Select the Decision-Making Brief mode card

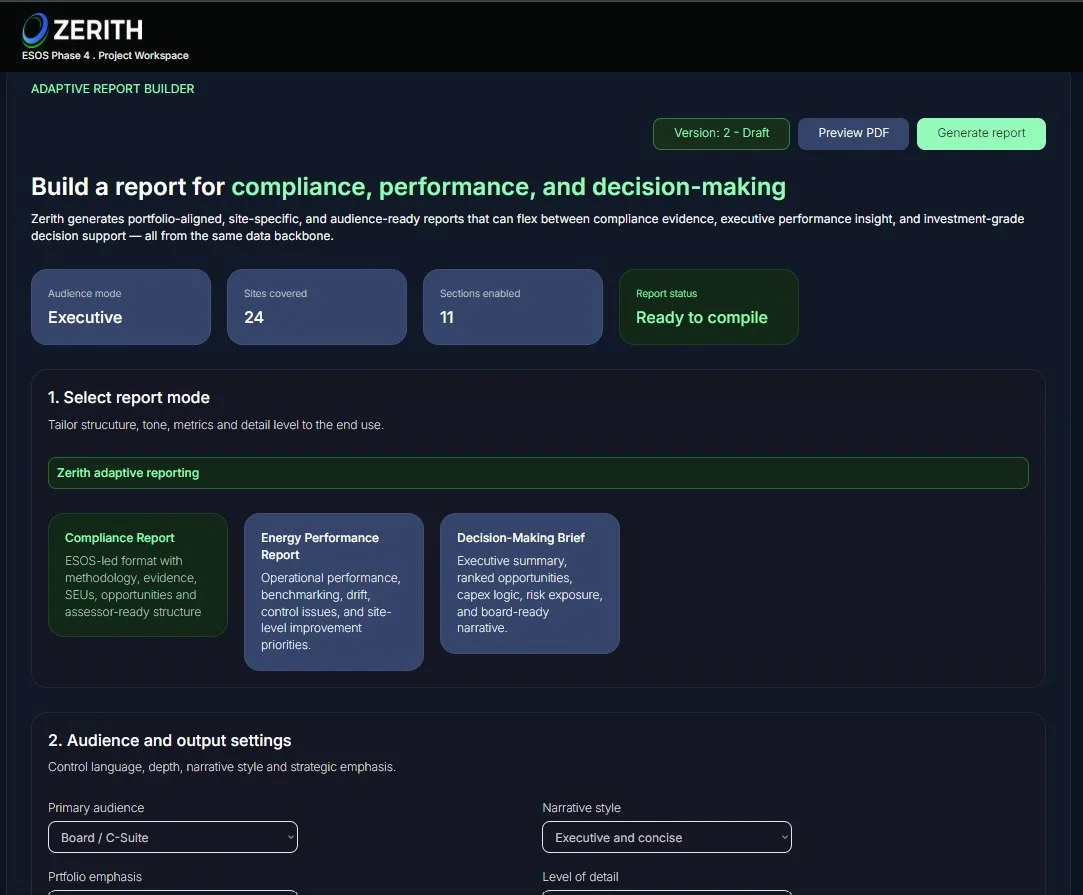(529, 583)
